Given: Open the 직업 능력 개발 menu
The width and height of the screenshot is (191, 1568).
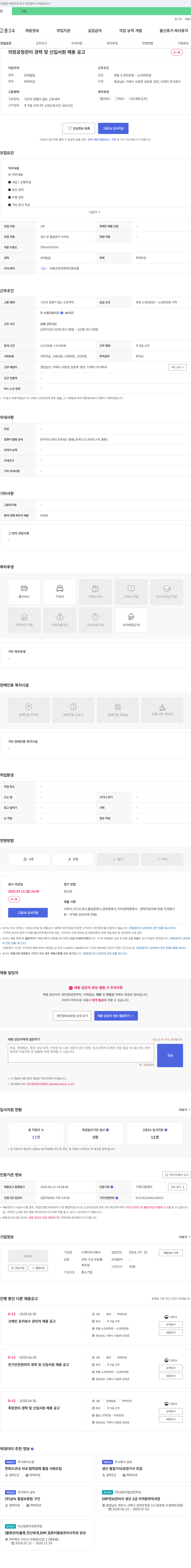Looking at the screenshot, I should [x=131, y=30].
